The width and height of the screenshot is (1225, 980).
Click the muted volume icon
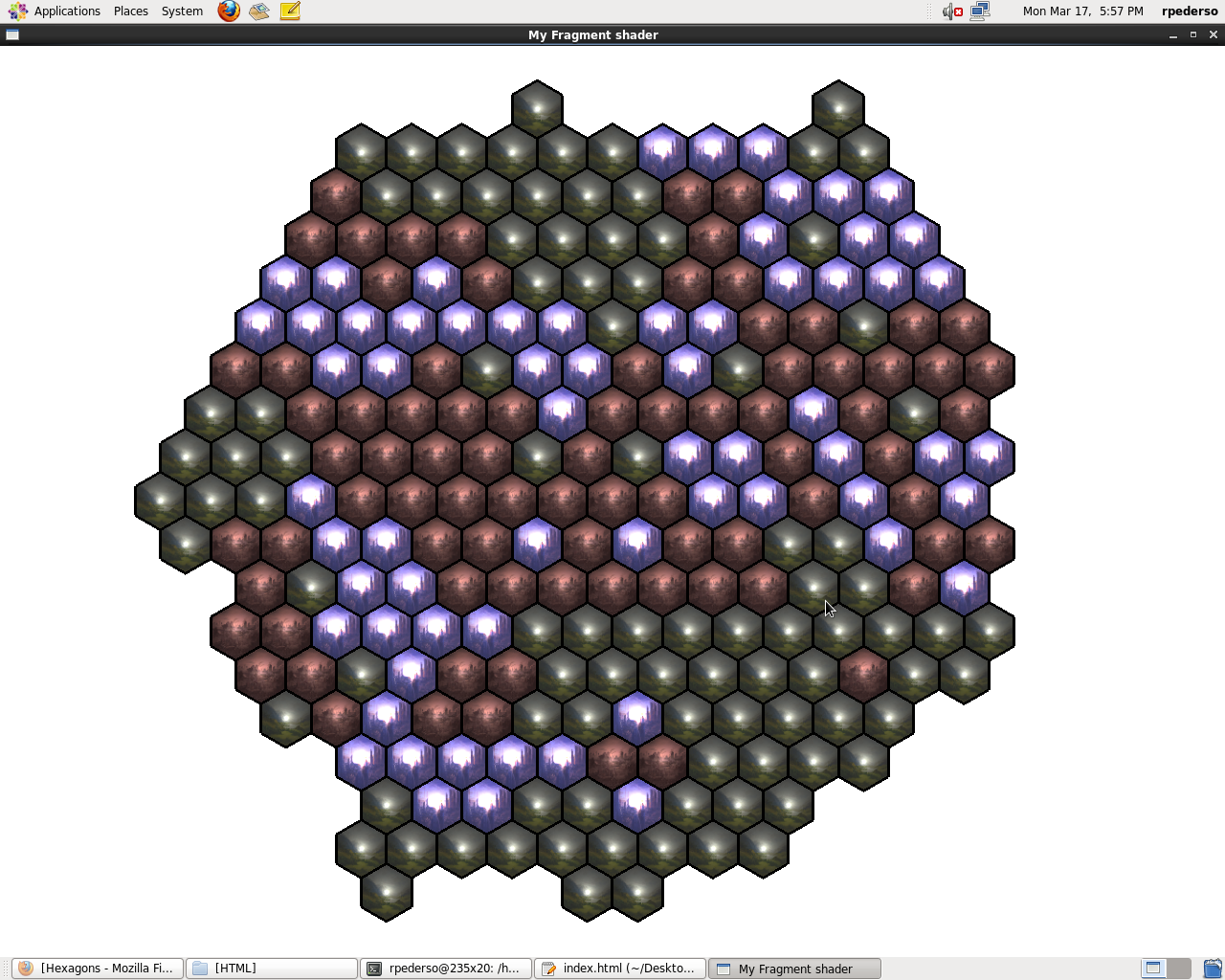pyautogui.click(x=952, y=11)
